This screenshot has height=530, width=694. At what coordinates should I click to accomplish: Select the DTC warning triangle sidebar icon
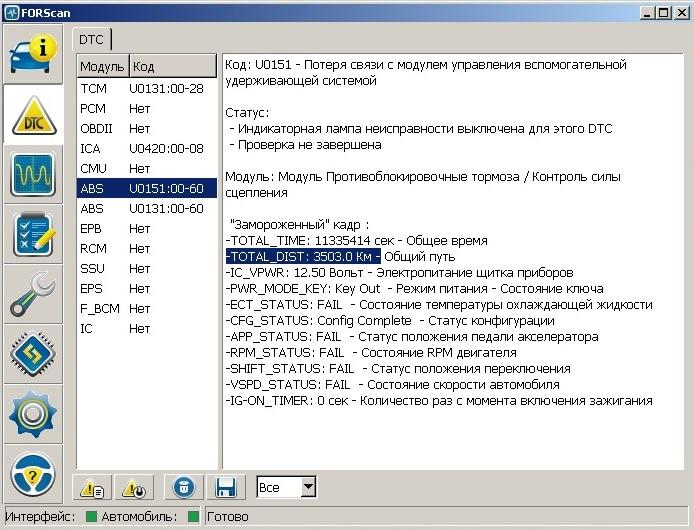[x=33, y=116]
